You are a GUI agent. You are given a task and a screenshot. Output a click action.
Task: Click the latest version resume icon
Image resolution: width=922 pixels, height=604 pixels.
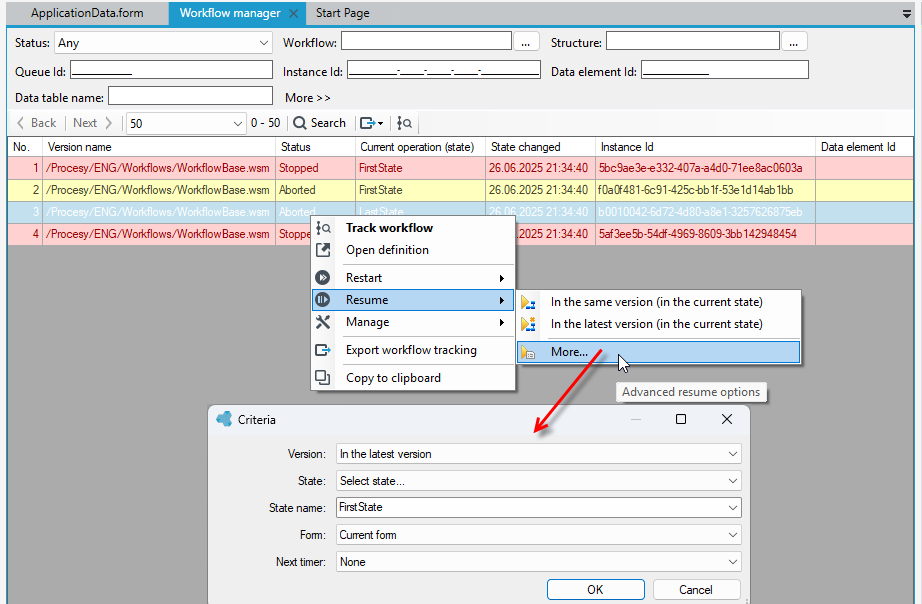[528, 324]
